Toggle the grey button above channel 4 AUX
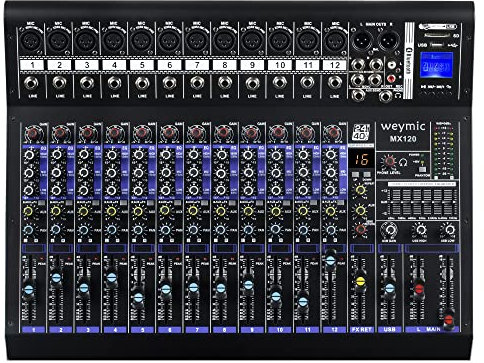 point(123,203)
